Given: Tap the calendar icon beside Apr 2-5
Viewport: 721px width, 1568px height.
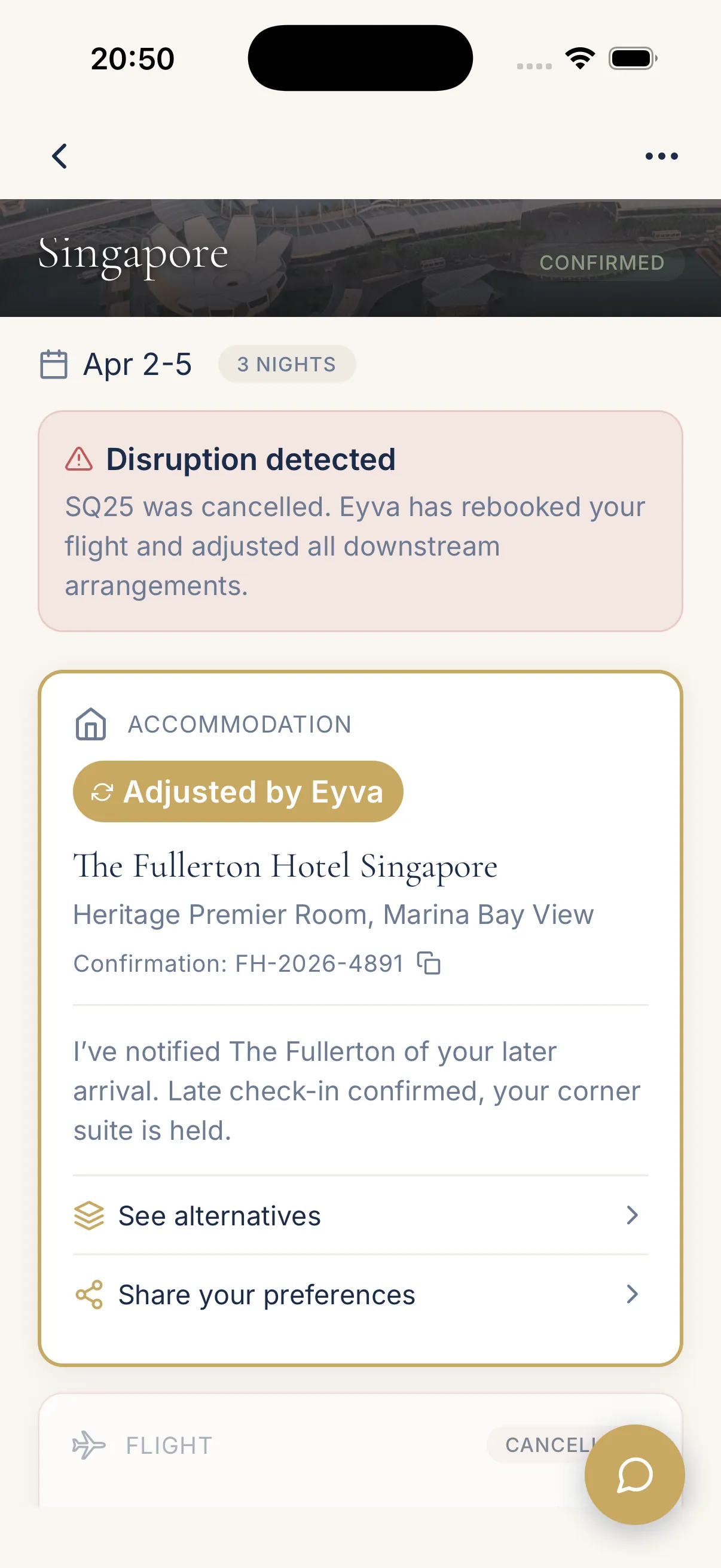Looking at the screenshot, I should (x=54, y=364).
